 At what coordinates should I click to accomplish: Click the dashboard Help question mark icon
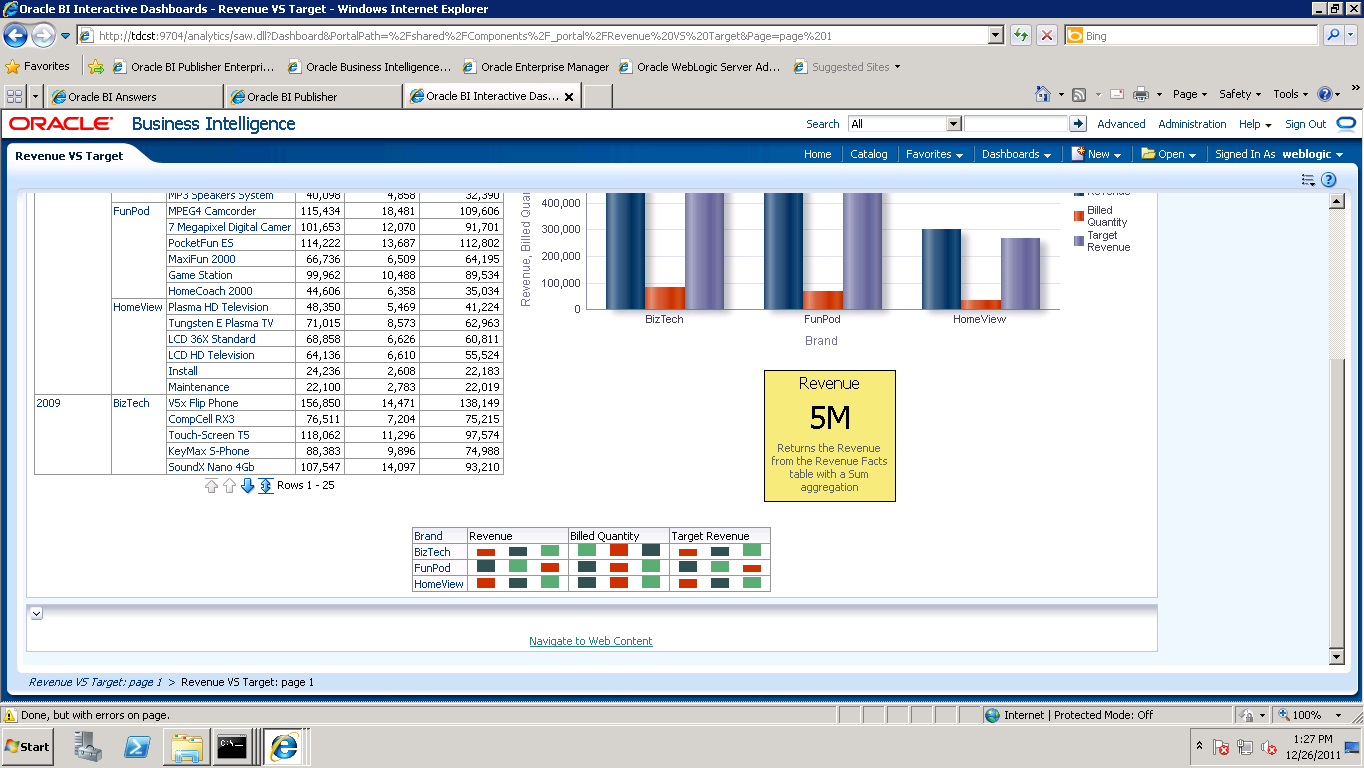pos(1328,178)
